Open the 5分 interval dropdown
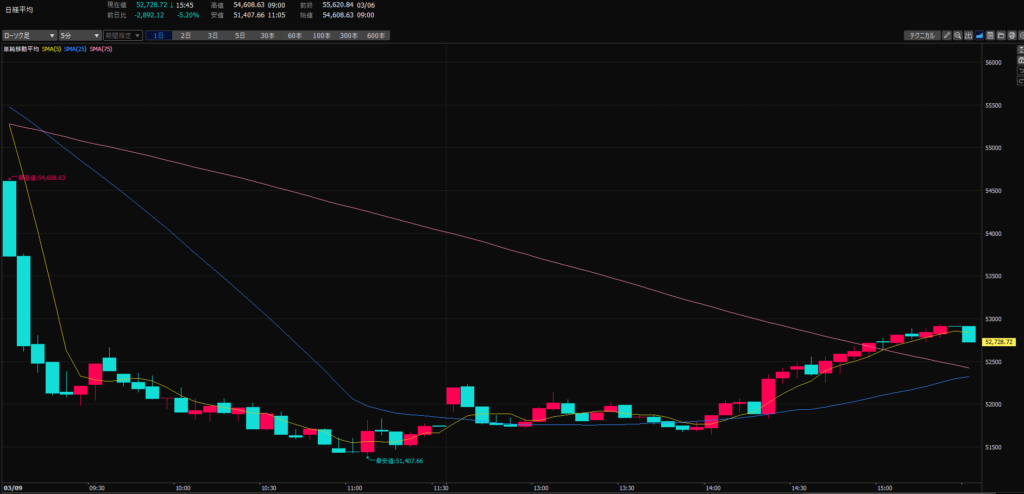 (79, 35)
